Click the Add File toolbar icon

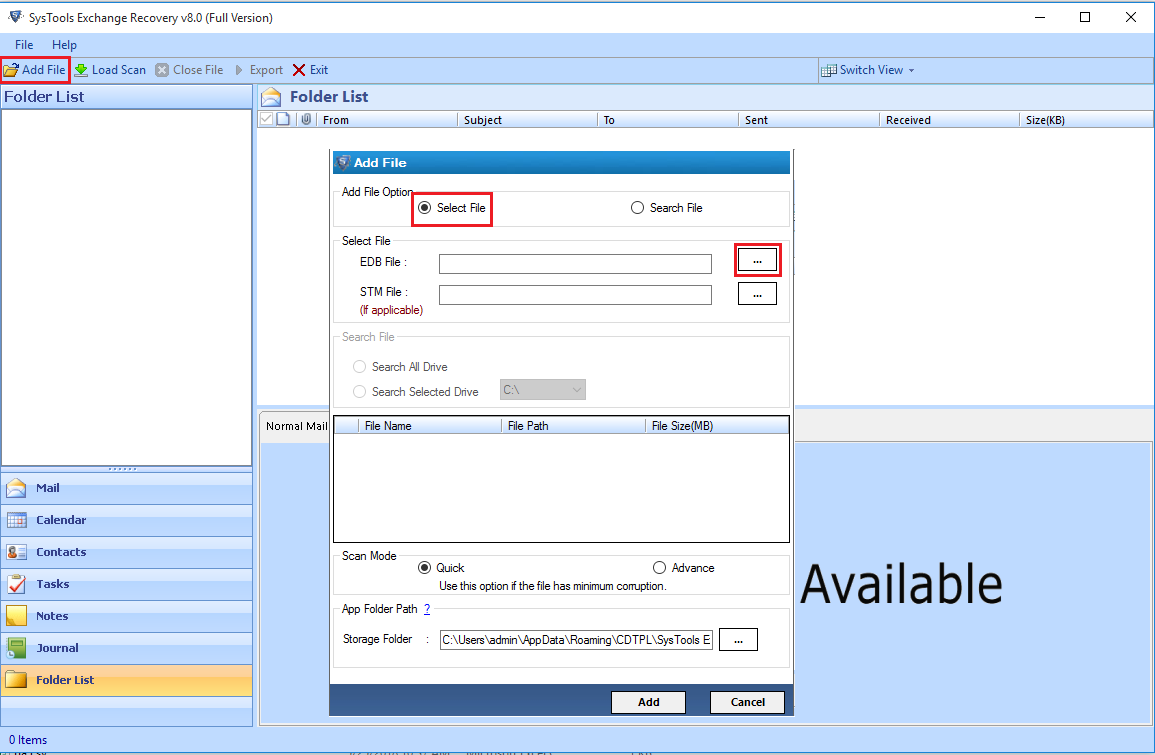11,70
